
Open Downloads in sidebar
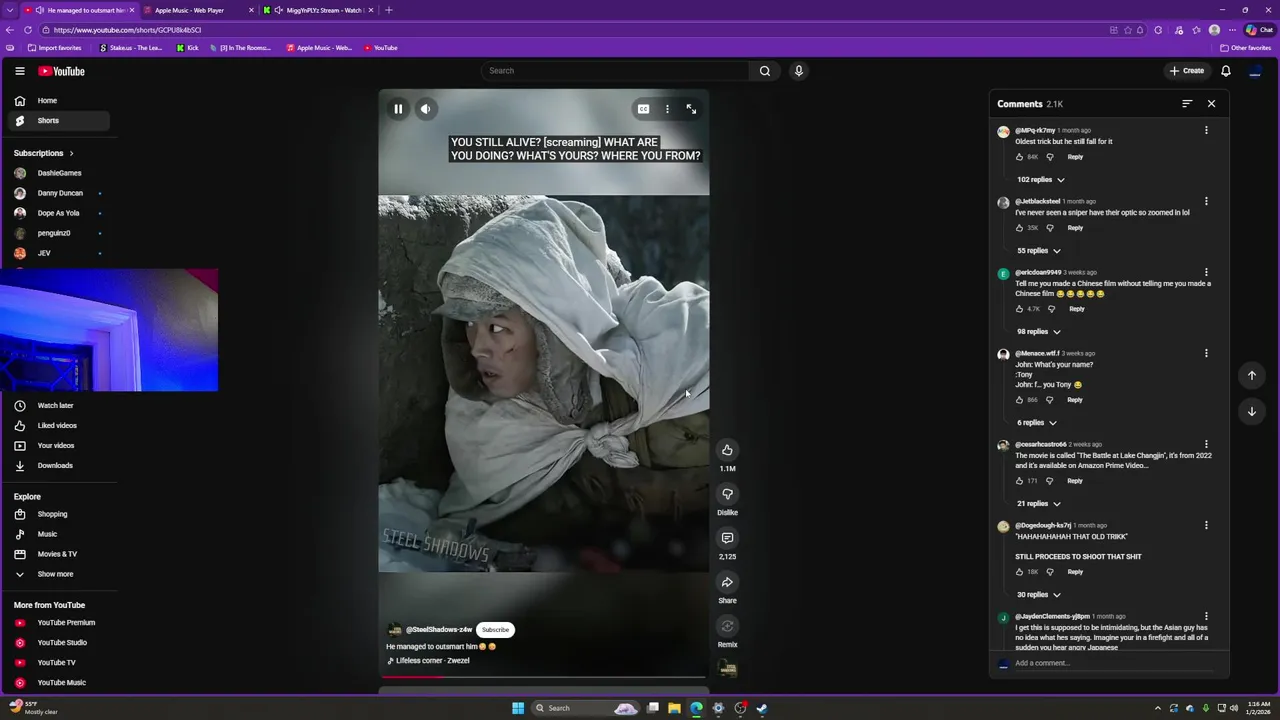59,466
